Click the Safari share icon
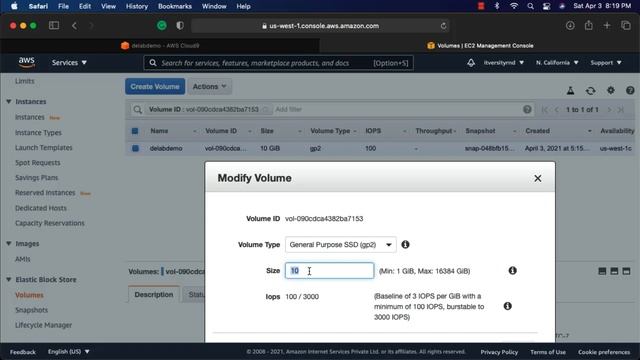Screen dimensions: 640x360 588,25
